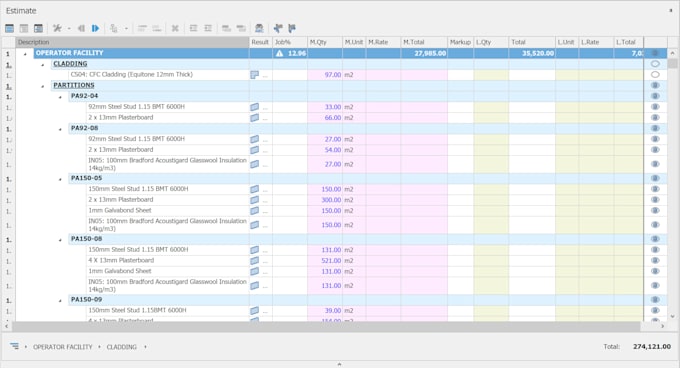This screenshot has width=680, height=368.
Task: Open breadcrumb arrow after CLADDING
Action: tap(145, 347)
